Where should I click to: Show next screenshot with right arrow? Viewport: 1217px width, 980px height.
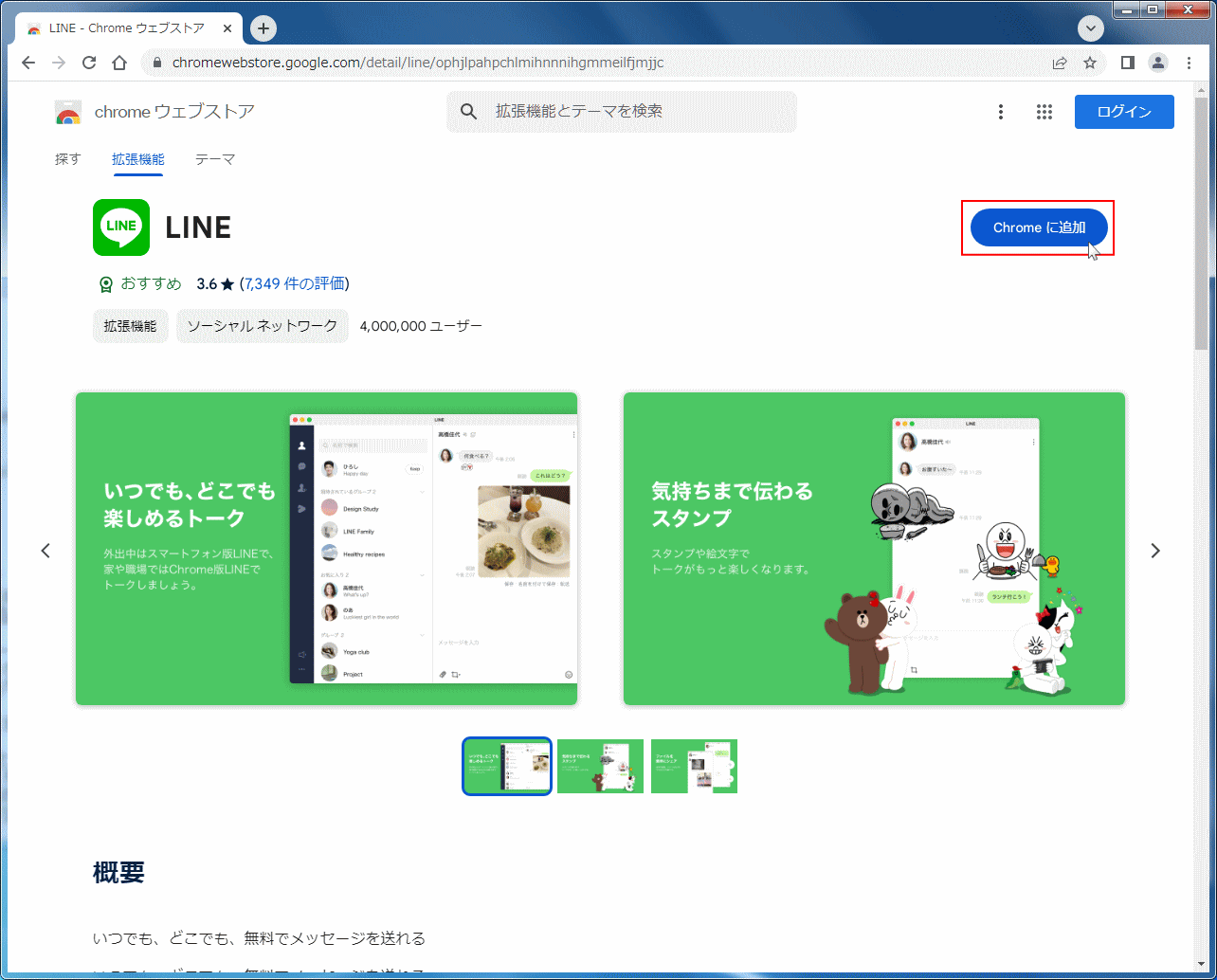(1154, 551)
